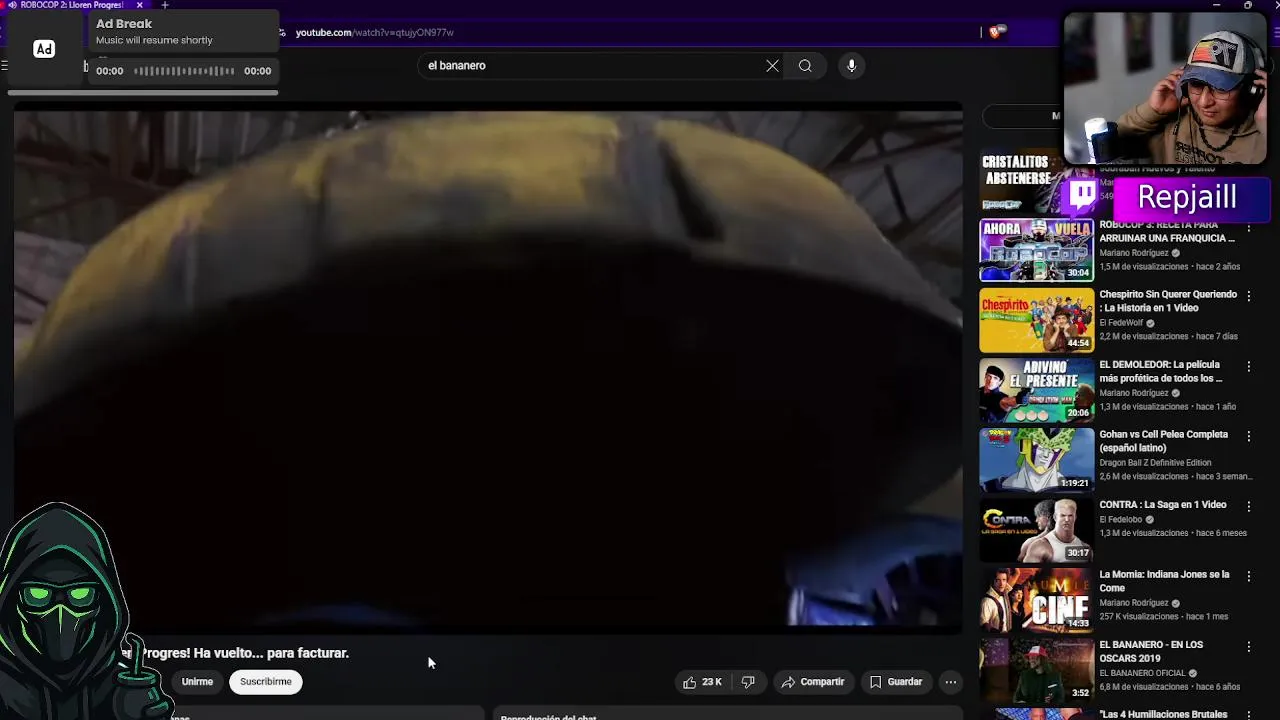The width and height of the screenshot is (1280, 720).
Task: Save the video with the Guardar button
Action: point(896,682)
